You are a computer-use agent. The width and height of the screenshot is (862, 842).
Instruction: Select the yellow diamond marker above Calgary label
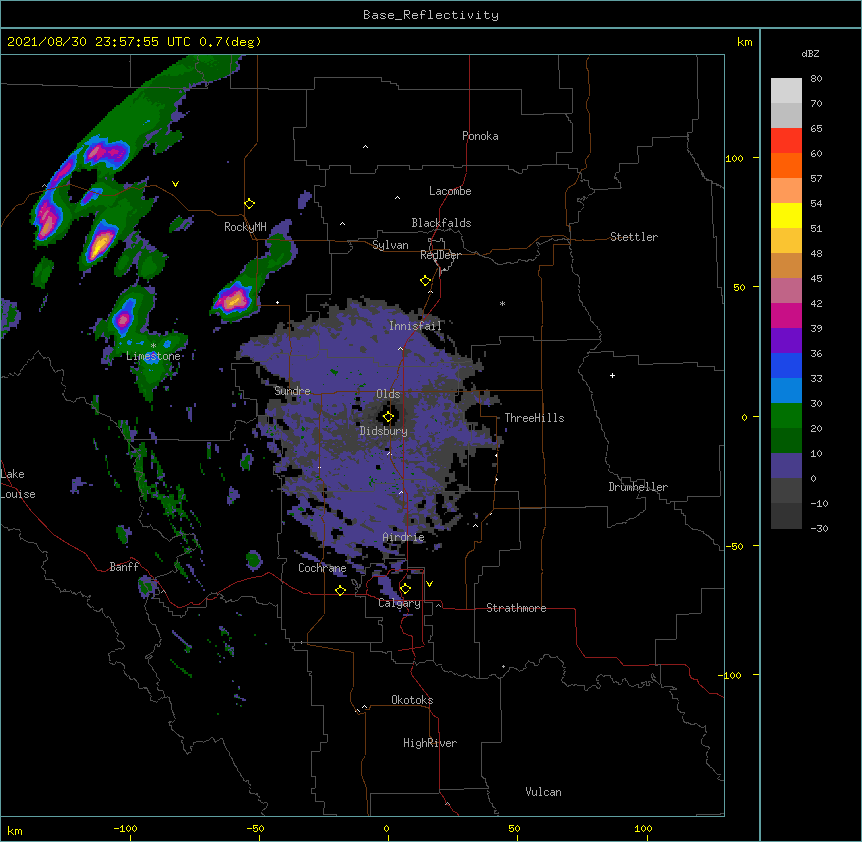[405, 589]
